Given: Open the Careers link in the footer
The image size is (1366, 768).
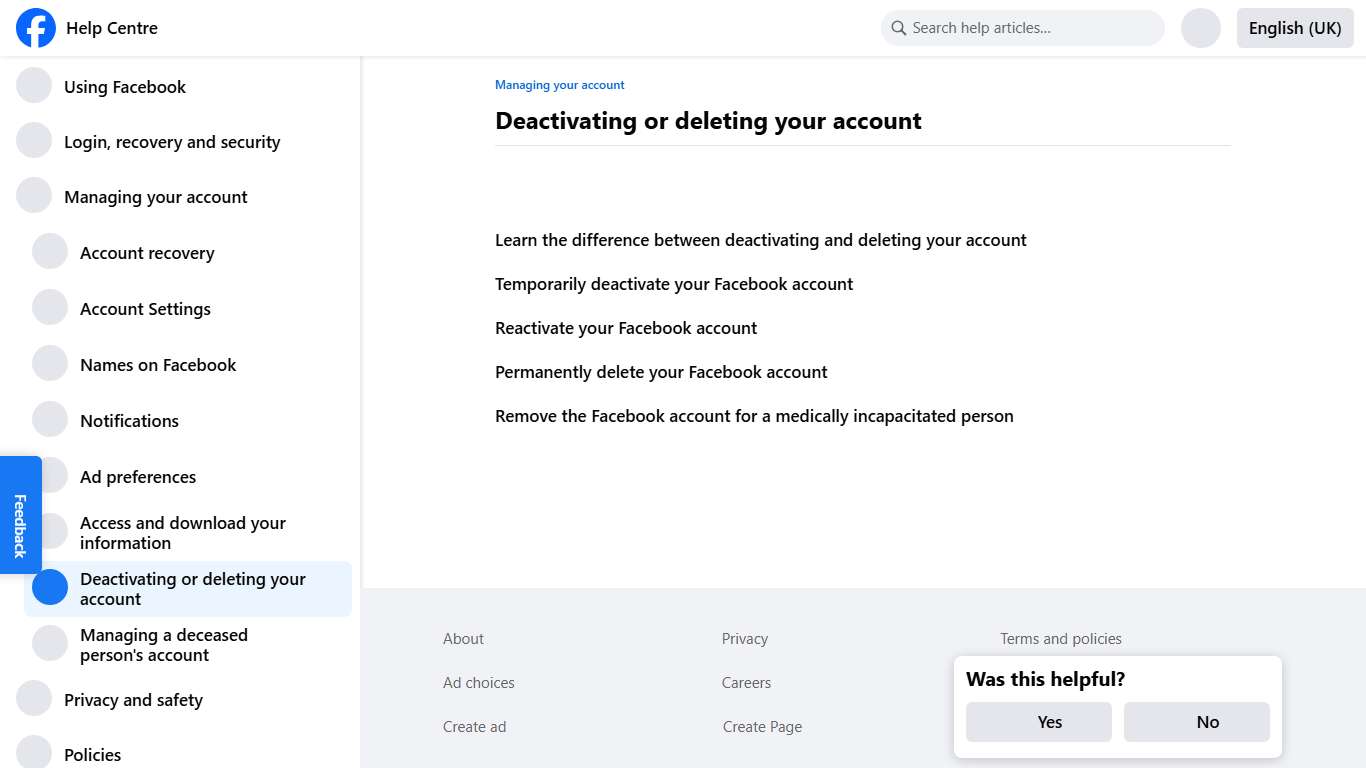Looking at the screenshot, I should [746, 682].
